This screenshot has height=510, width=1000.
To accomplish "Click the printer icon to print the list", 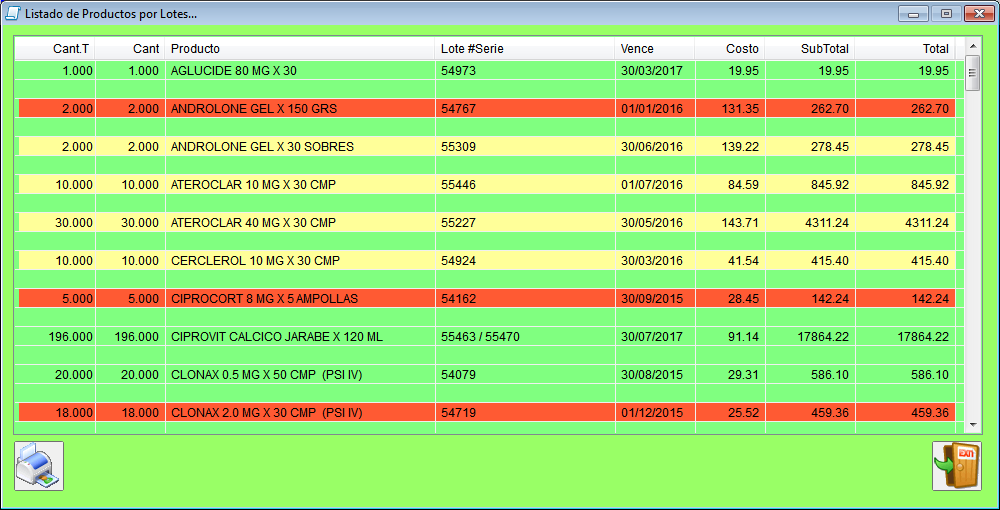I will 39,466.
